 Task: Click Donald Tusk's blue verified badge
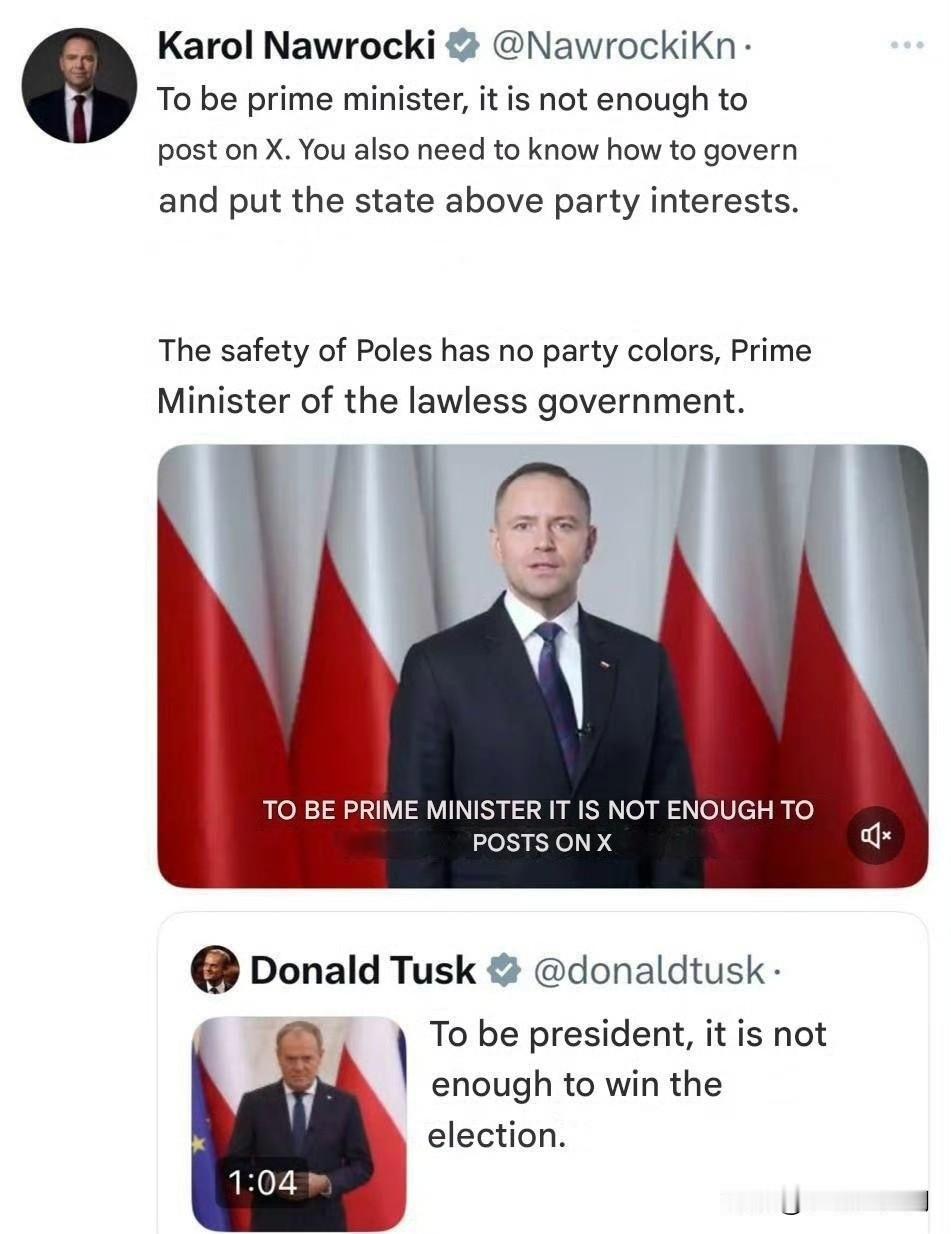click(504, 969)
